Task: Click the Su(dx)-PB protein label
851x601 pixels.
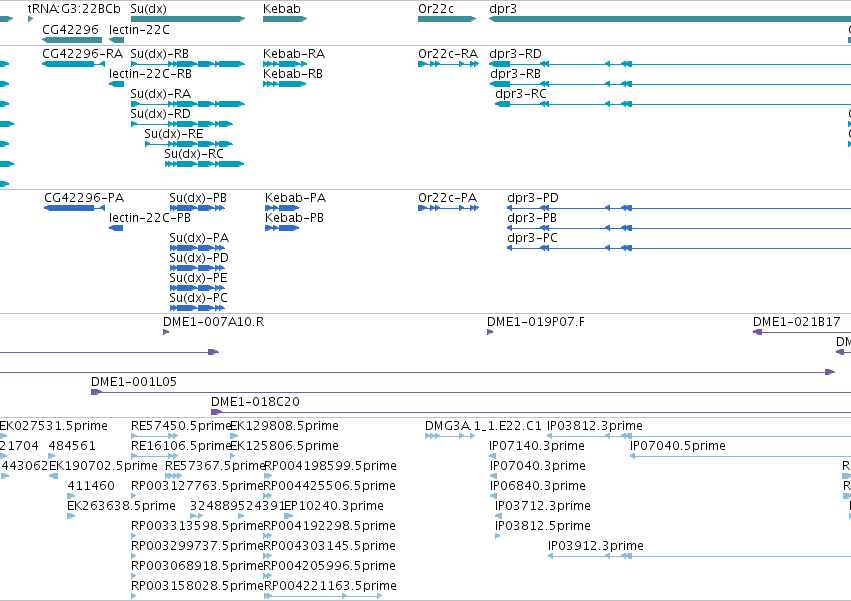Action: click(198, 198)
